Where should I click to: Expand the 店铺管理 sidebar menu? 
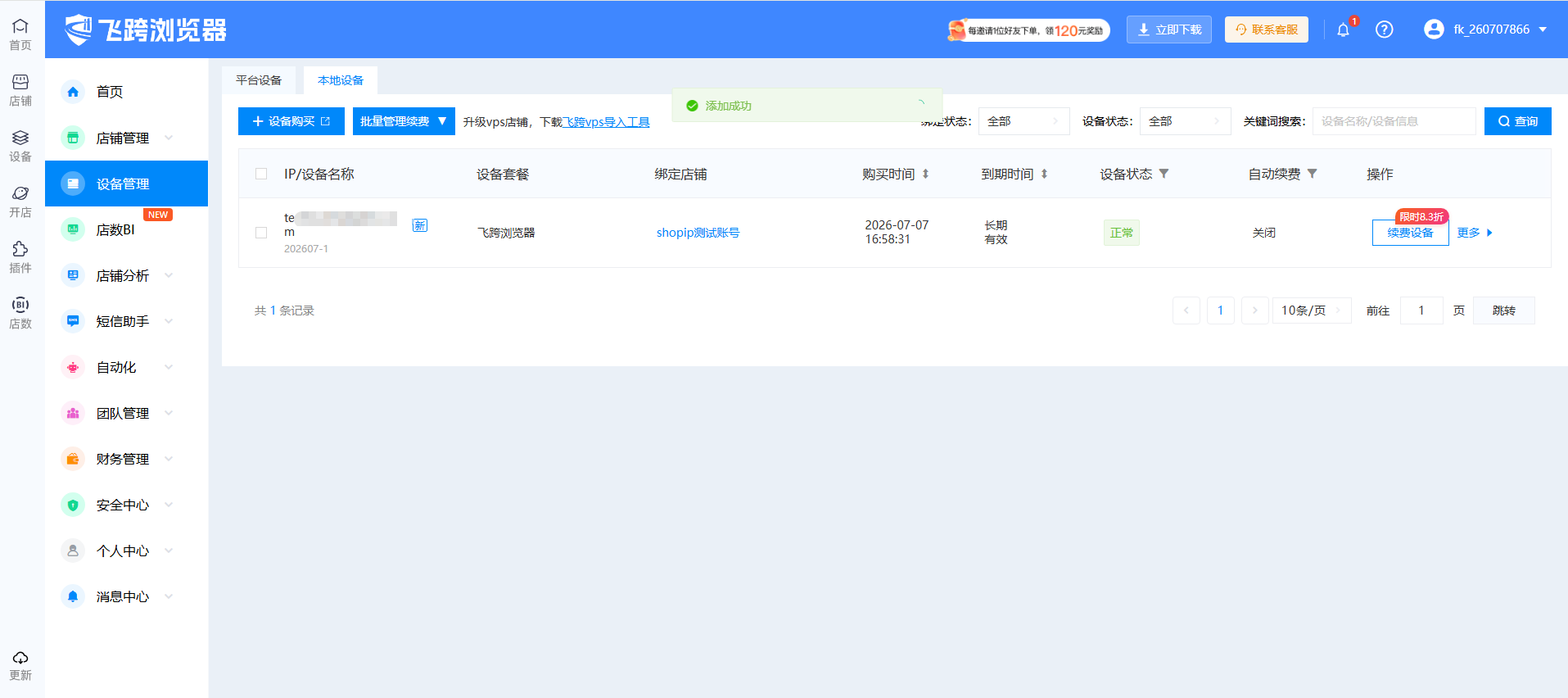tap(126, 138)
